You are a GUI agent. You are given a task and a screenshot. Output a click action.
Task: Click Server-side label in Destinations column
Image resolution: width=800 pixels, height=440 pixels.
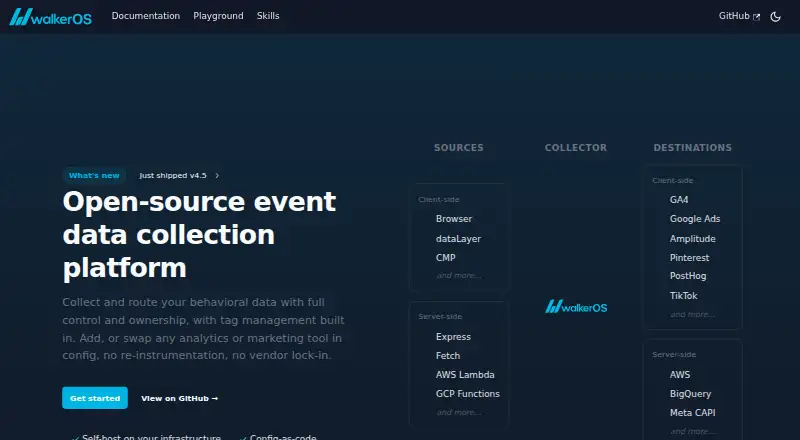pyautogui.click(x=674, y=354)
